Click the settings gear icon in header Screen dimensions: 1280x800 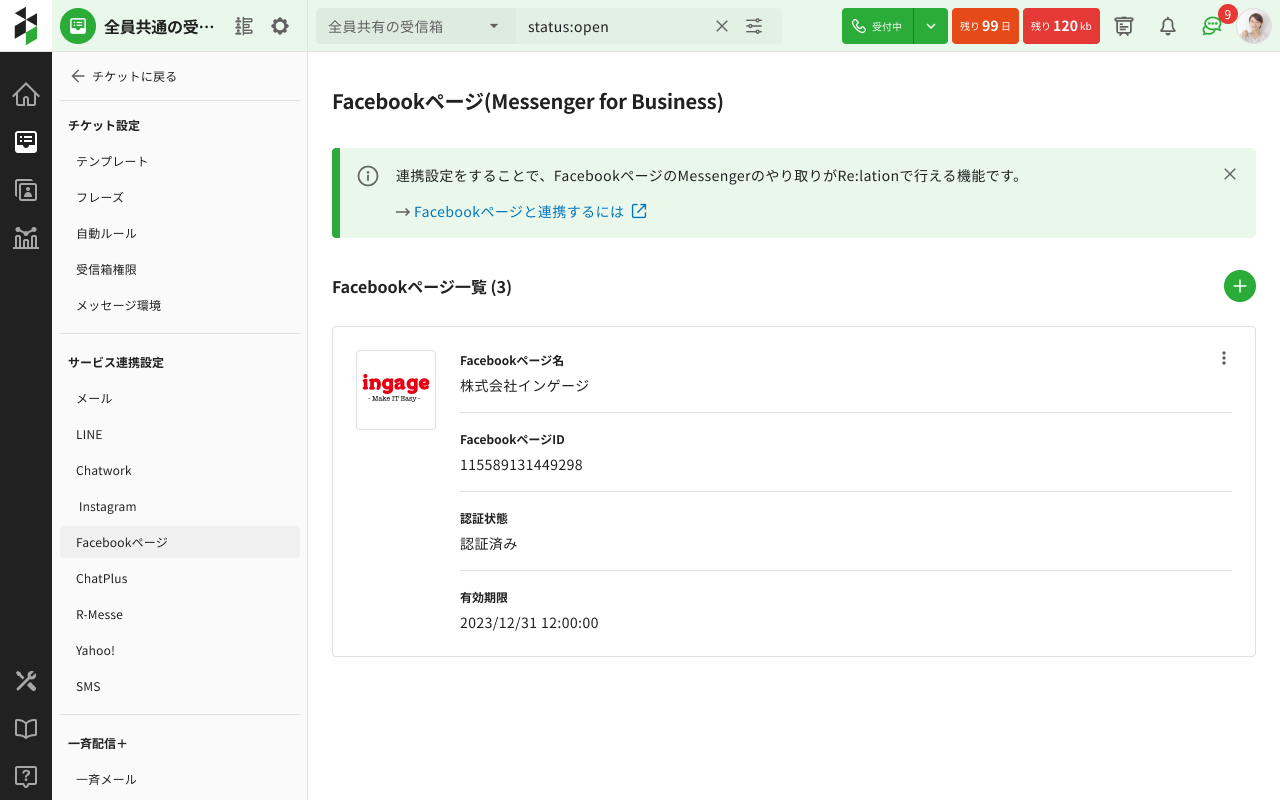tap(280, 26)
